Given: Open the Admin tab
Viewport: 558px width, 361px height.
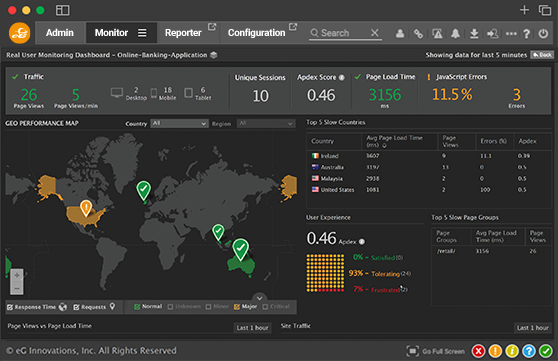Looking at the screenshot, I should [60, 33].
